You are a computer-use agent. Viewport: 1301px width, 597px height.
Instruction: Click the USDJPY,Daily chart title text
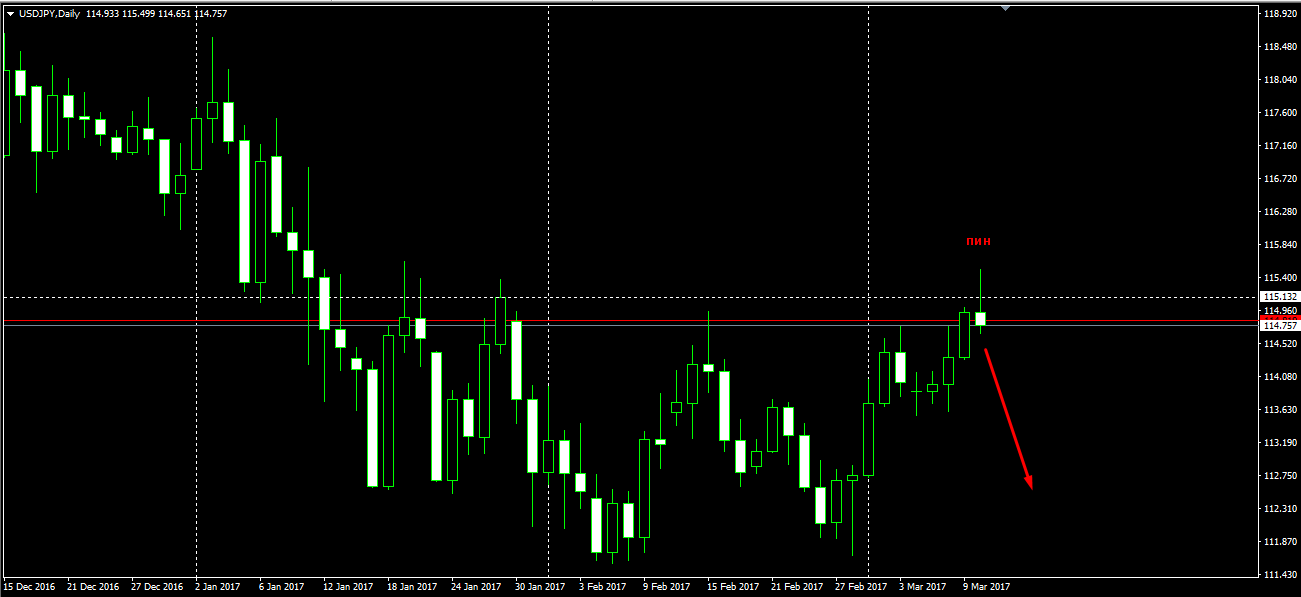point(49,14)
